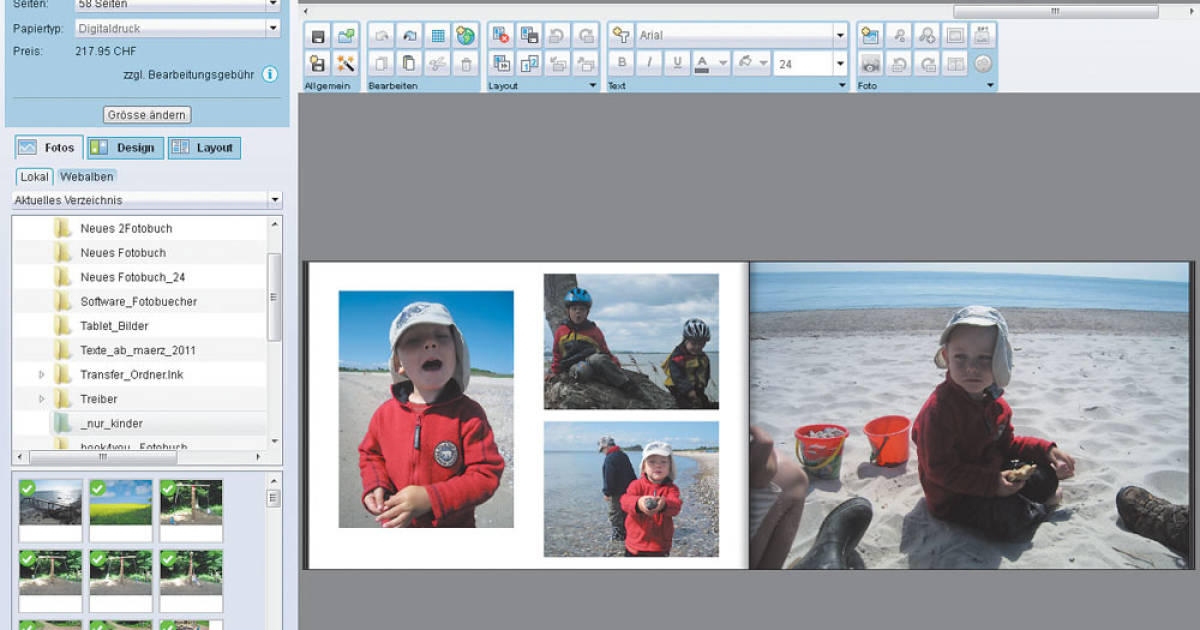Click the redo arrow in Bearbeiten
Viewport: 1200px width, 630px height.
coord(409,36)
